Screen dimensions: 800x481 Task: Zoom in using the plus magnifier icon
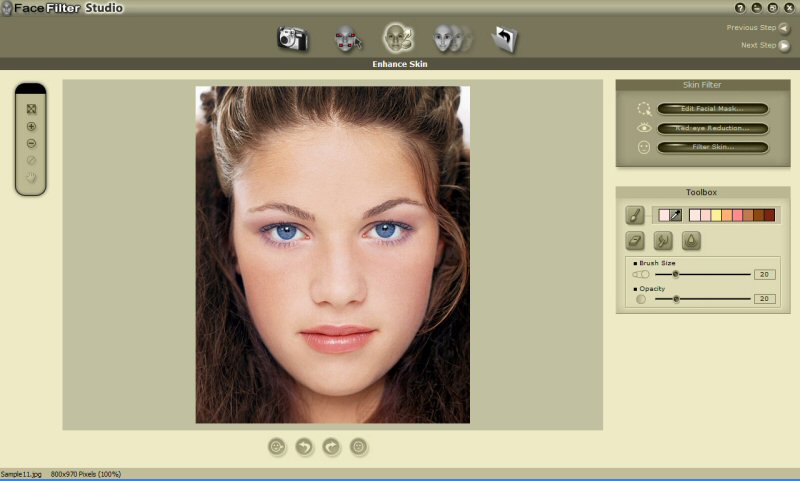(x=31, y=127)
